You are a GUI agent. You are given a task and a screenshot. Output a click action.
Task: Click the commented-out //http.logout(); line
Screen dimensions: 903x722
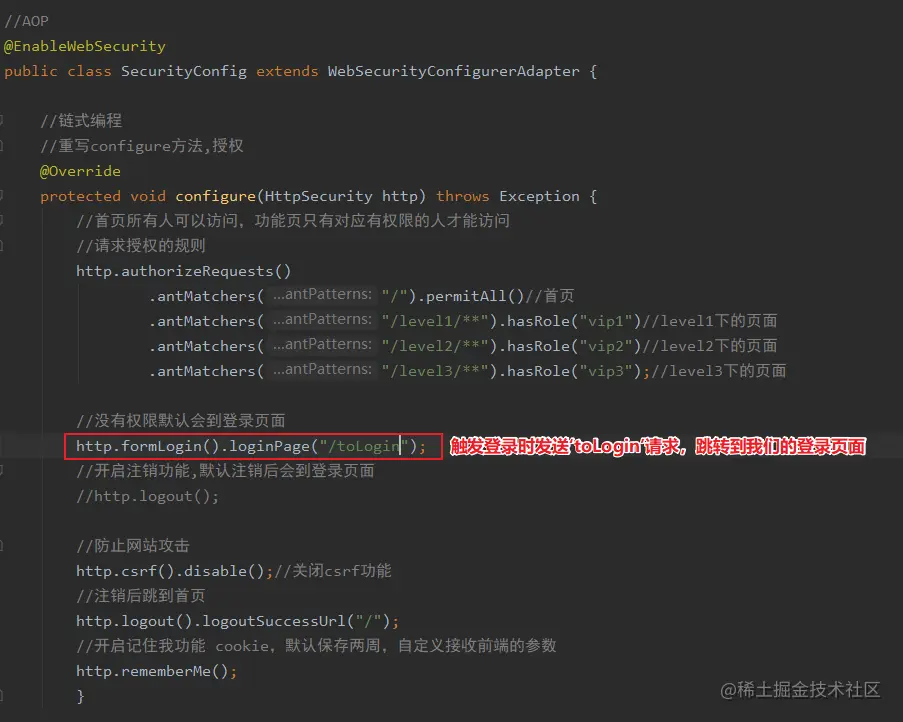point(147,496)
